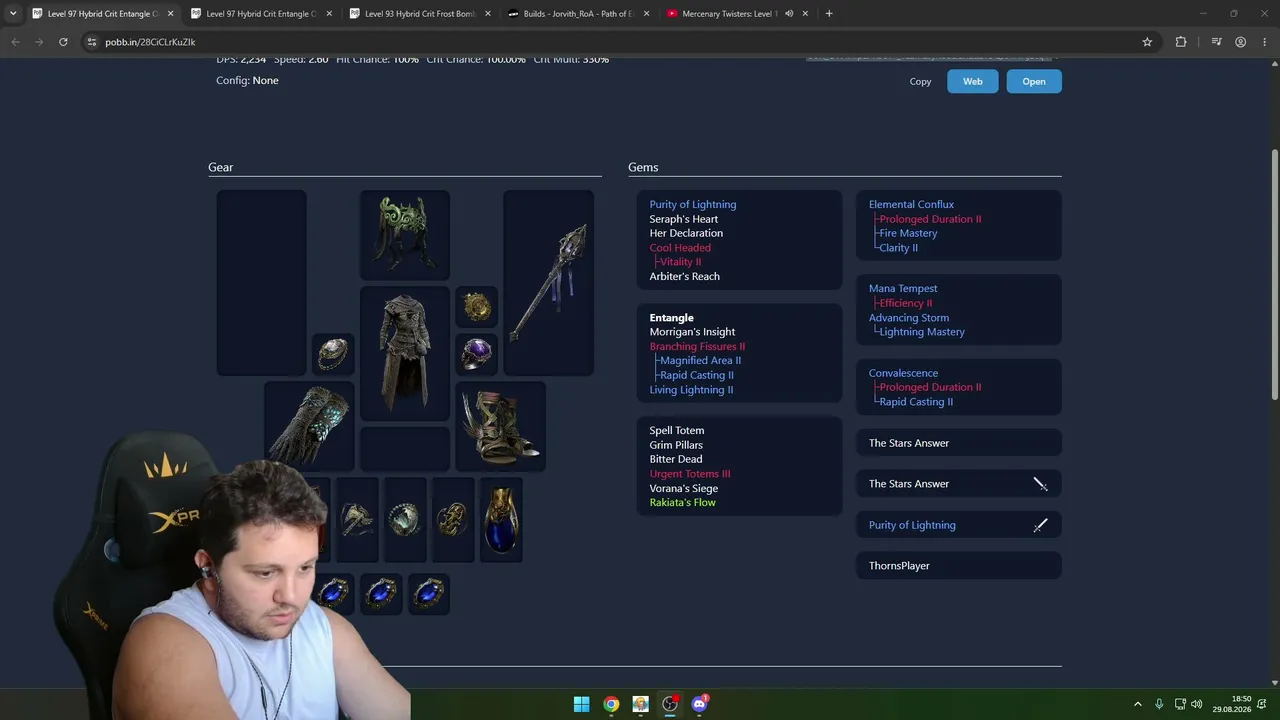This screenshot has height=720, width=1280.
Task: Click the gold amulet gear item
Action: (x=477, y=307)
